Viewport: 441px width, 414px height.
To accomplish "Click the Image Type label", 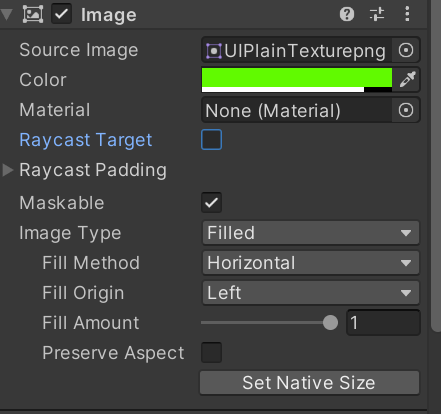I will click(70, 233).
